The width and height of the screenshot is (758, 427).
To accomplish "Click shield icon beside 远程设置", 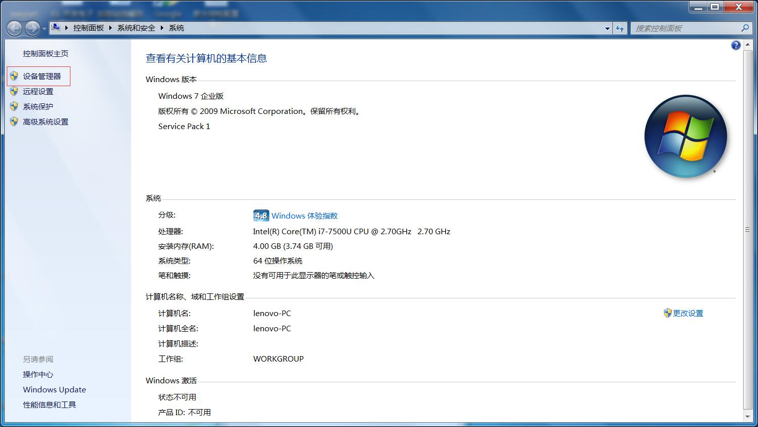I will point(14,91).
